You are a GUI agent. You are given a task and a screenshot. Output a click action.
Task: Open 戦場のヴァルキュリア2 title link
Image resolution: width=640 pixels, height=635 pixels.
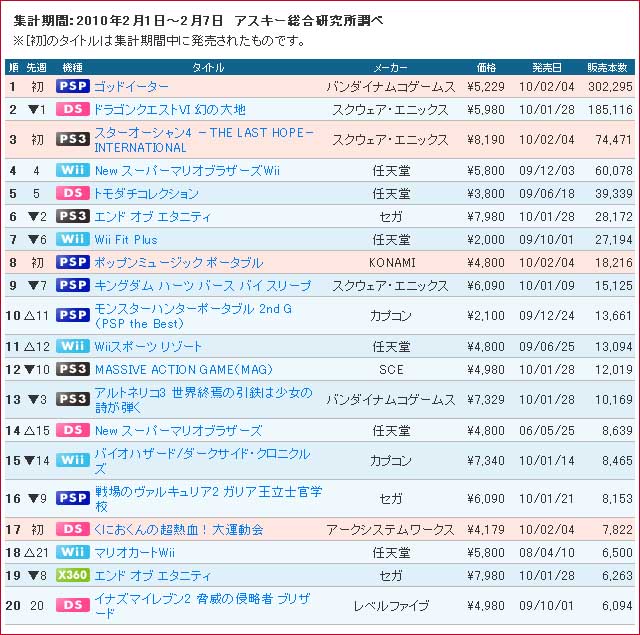208,498
